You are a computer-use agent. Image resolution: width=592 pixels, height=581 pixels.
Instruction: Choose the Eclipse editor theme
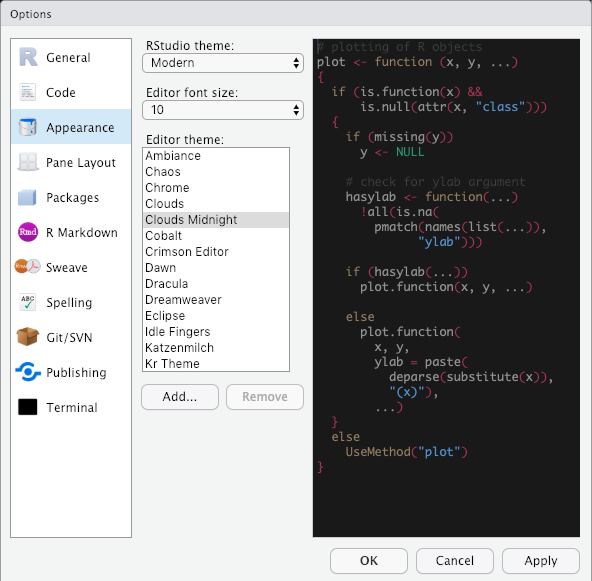[216, 315]
